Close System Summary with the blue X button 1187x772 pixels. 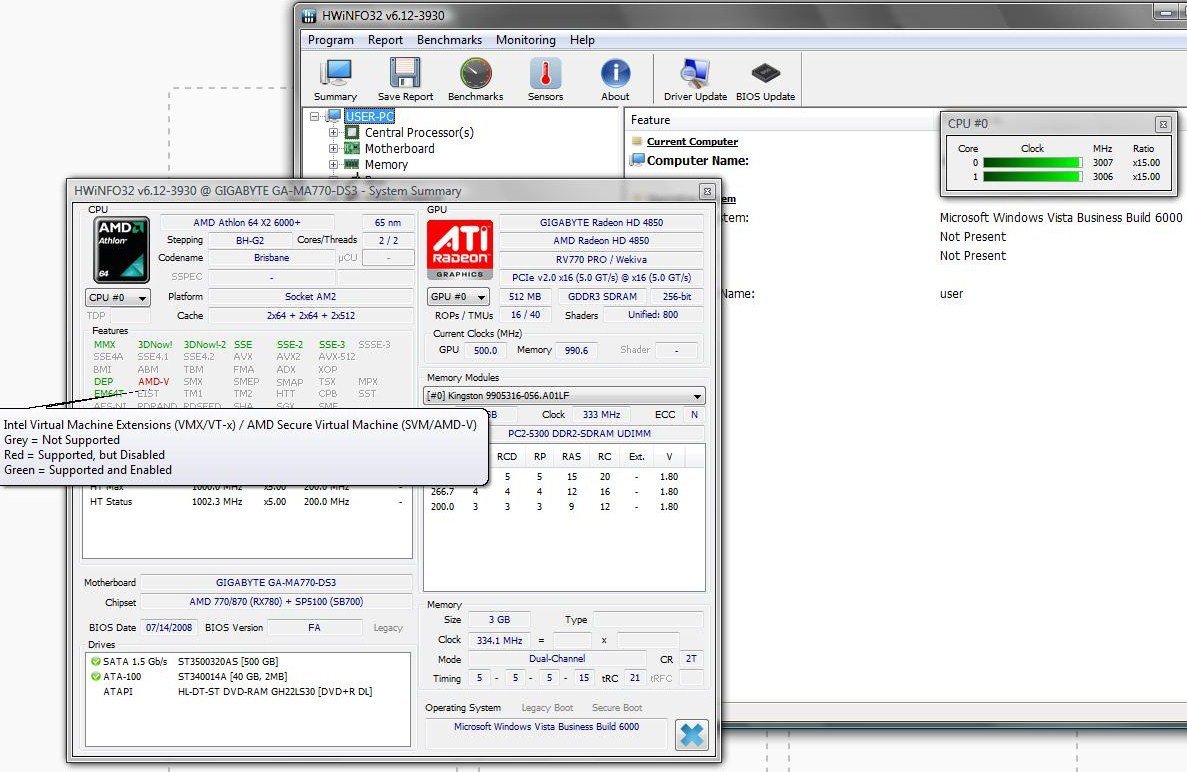691,734
